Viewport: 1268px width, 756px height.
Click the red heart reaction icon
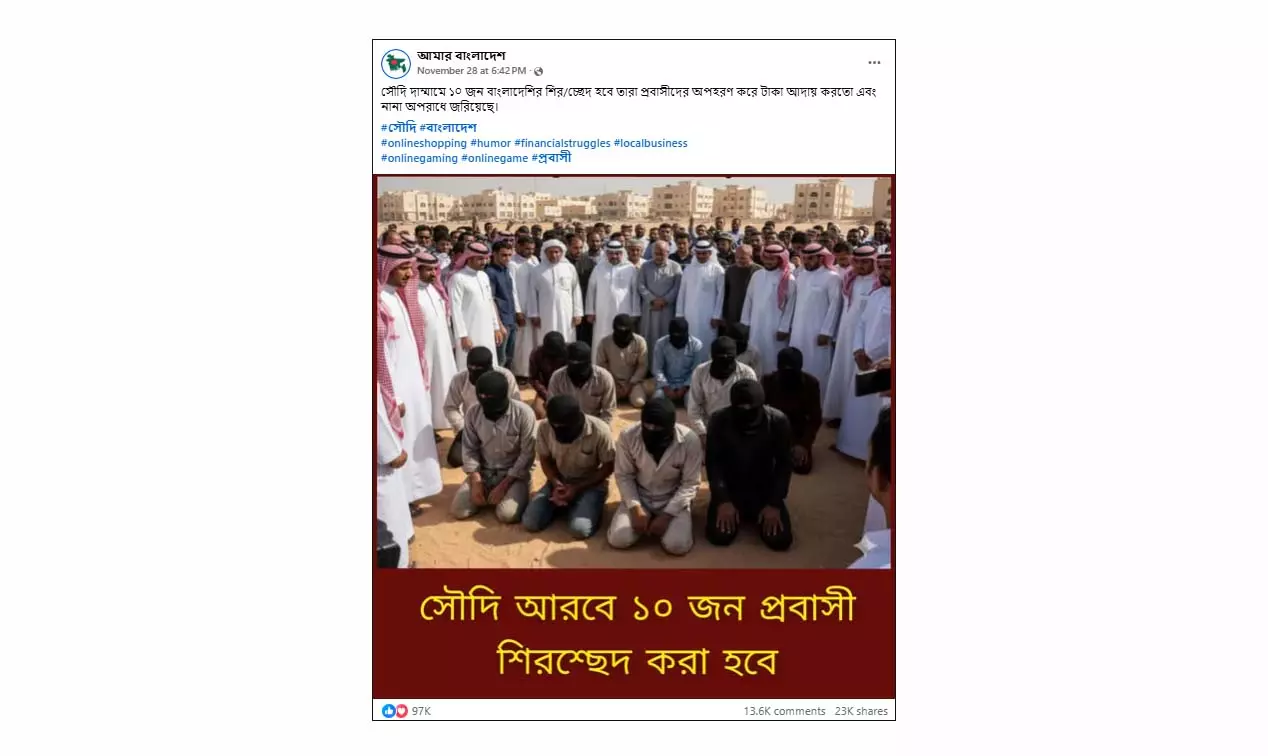coord(401,711)
